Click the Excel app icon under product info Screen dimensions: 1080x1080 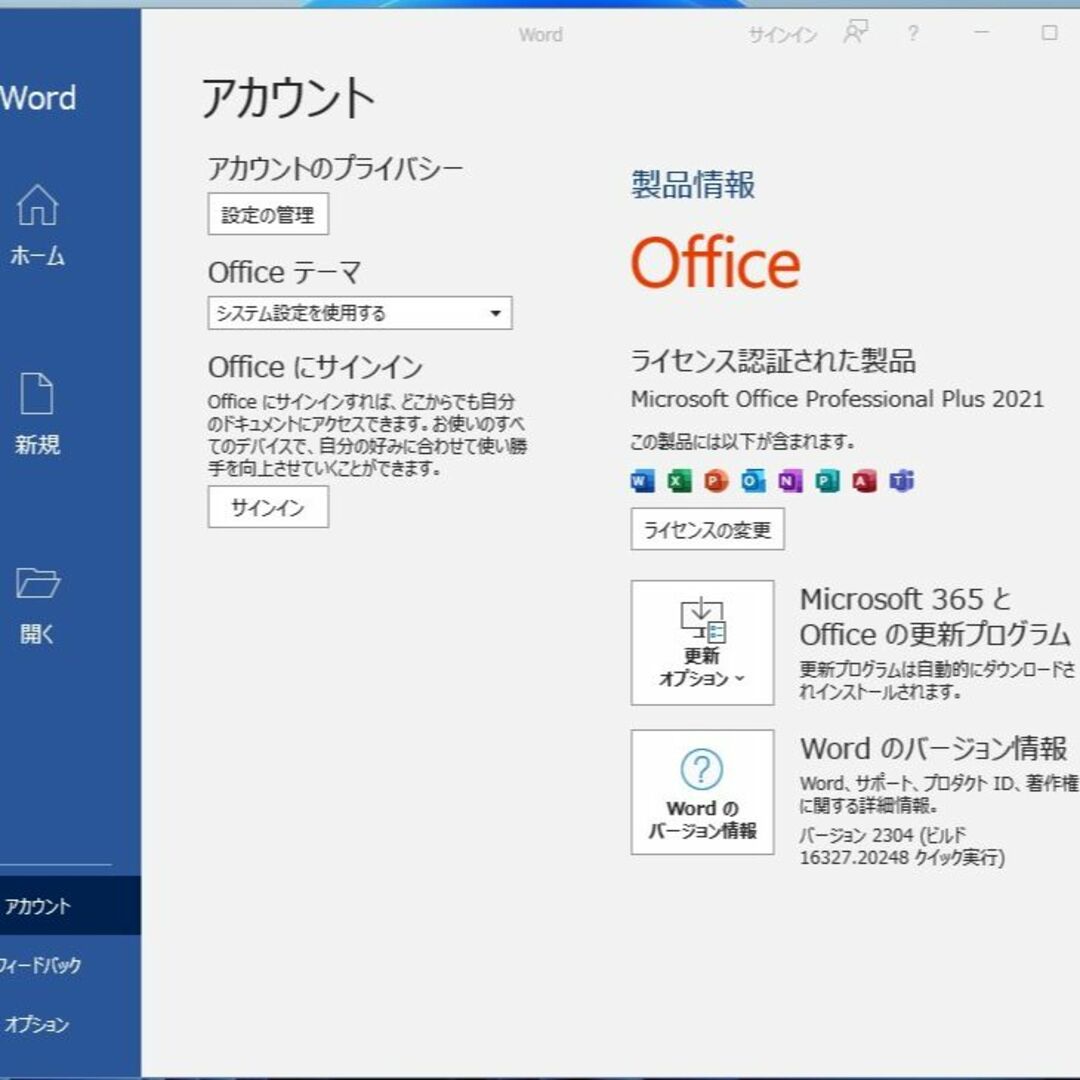[x=679, y=481]
